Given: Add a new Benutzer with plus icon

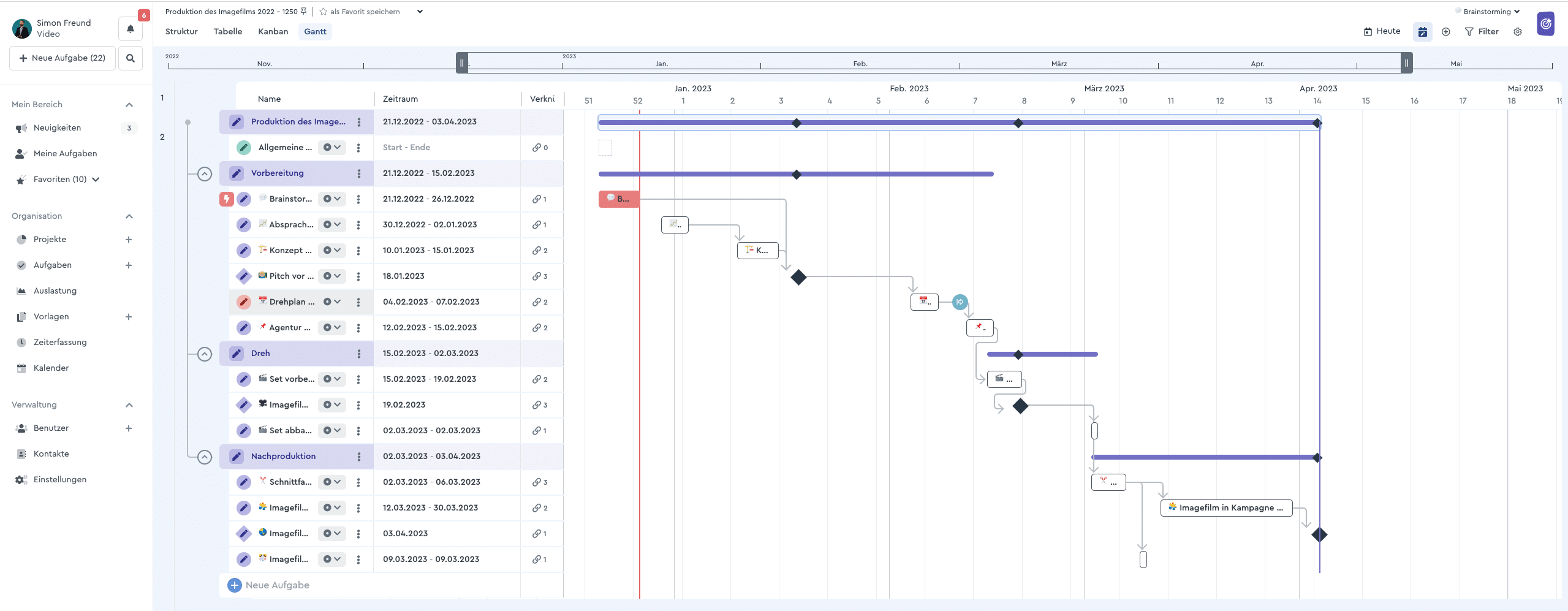Looking at the screenshot, I should click(x=129, y=428).
